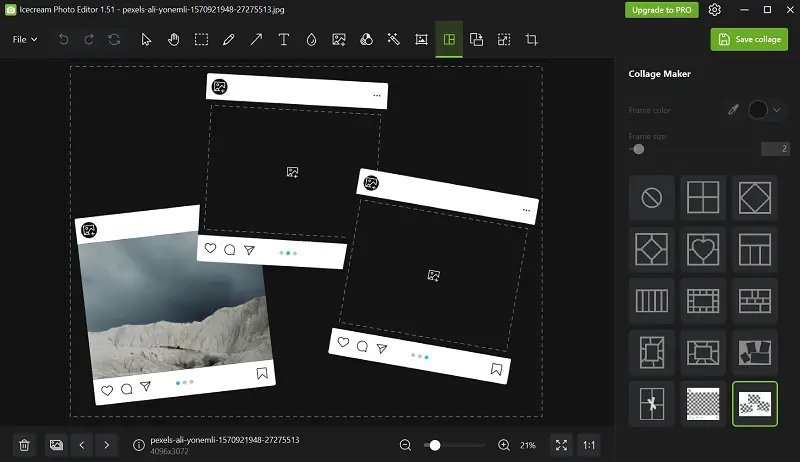Select the arrow drawing tool
800x462 pixels.
click(x=256, y=40)
